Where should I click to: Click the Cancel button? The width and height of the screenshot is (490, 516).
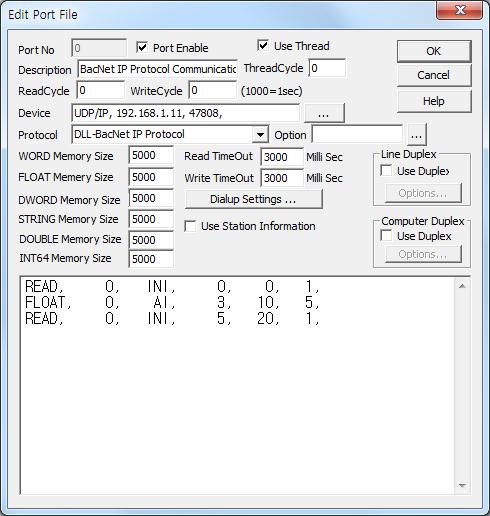pyautogui.click(x=434, y=75)
